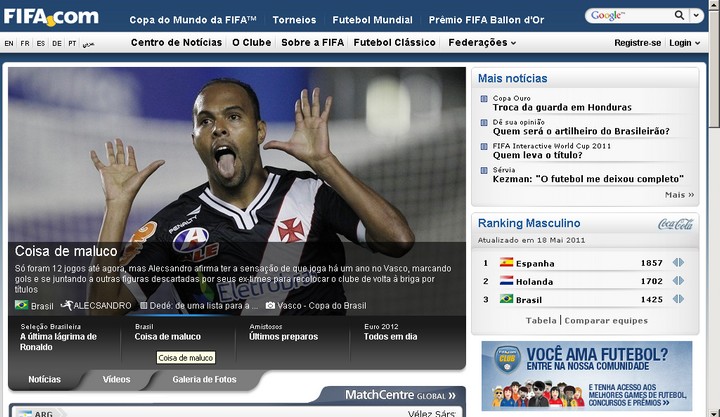Click the Comparar equipes link
720x417 pixels.
[x=606, y=321]
